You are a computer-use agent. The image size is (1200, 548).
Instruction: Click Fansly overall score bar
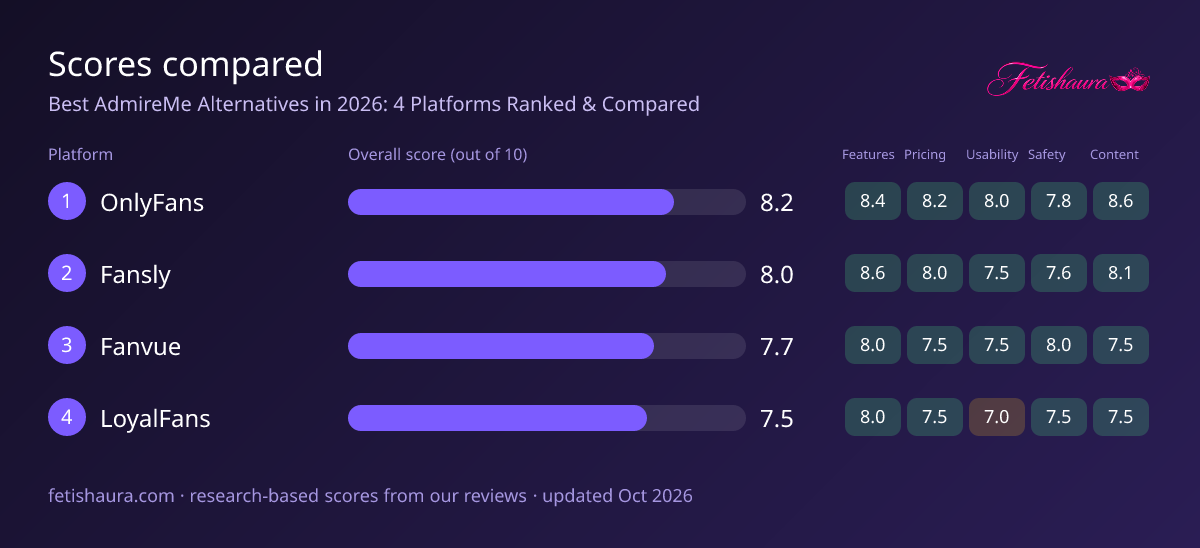coord(547,274)
